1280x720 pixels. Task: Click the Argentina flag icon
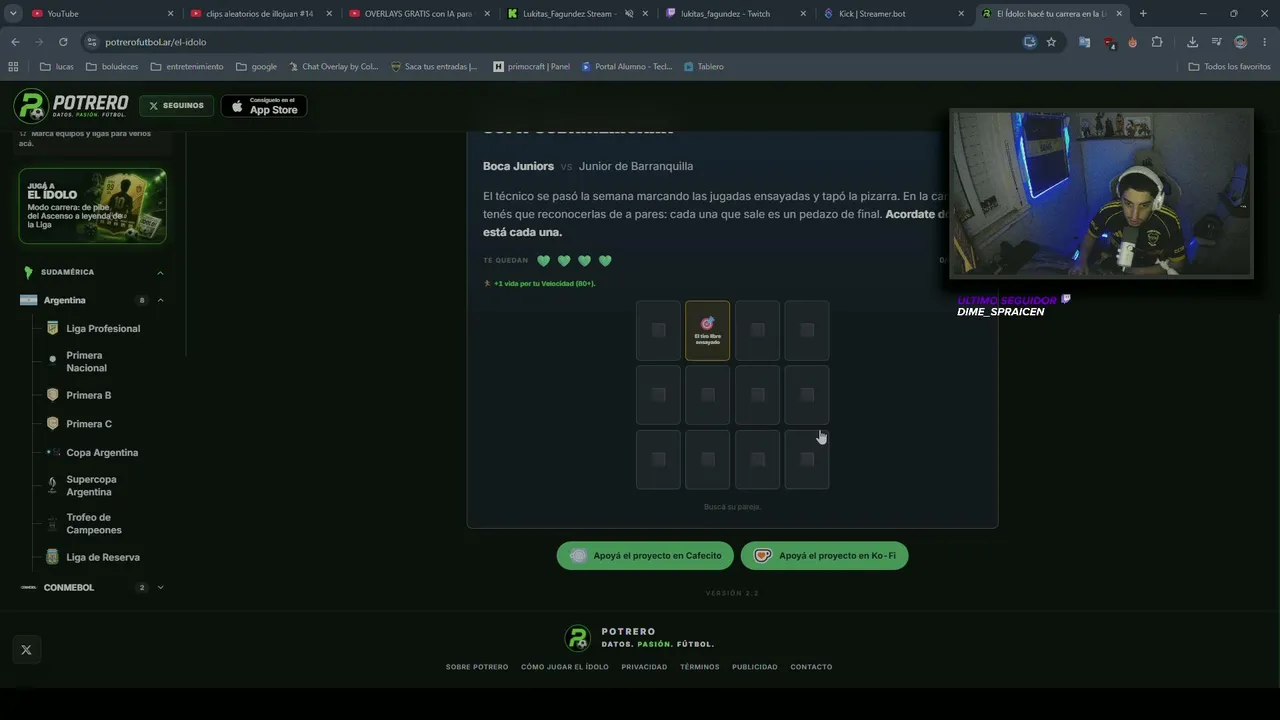28,300
